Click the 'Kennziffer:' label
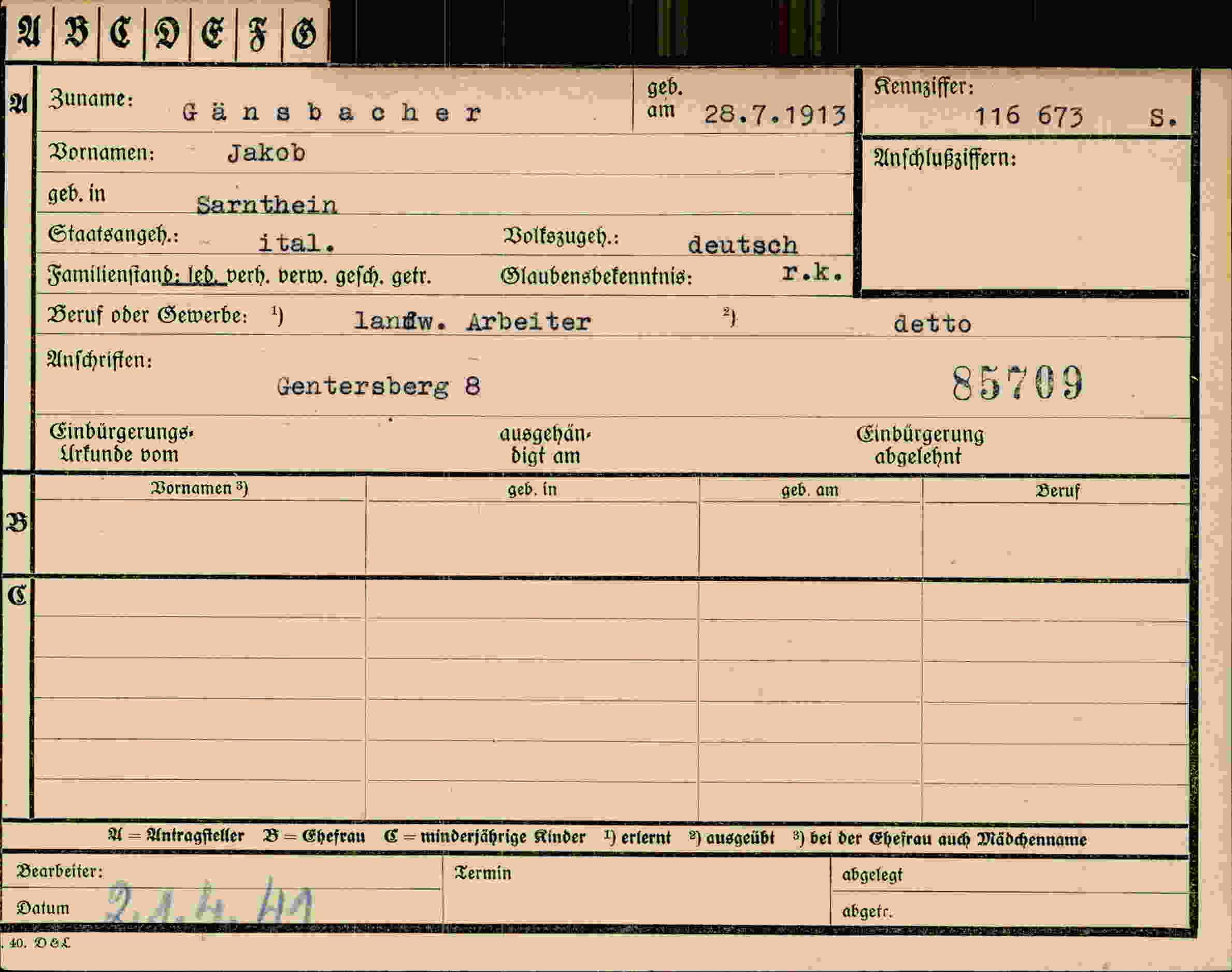Image resolution: width=1232 pixels, height=972 pixels. (x=924, y=87)
